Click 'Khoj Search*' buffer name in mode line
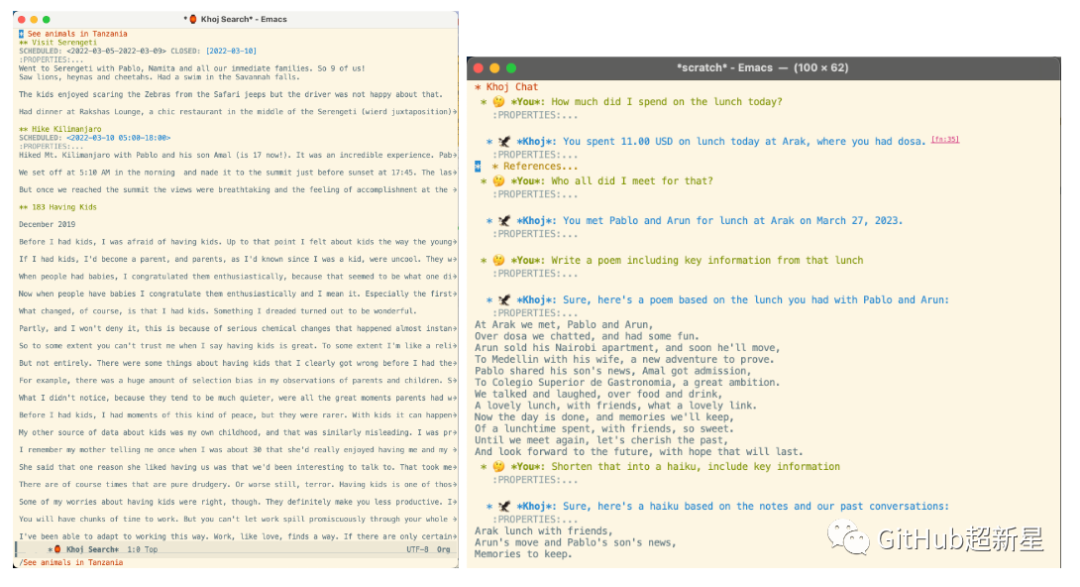The height and width of the screenshot is (587, 1080). (x=92, y=549)
